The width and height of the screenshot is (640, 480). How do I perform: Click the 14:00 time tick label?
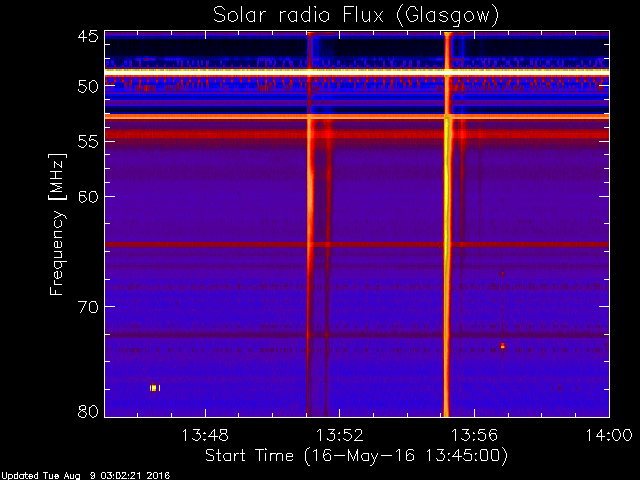[609, 435]
